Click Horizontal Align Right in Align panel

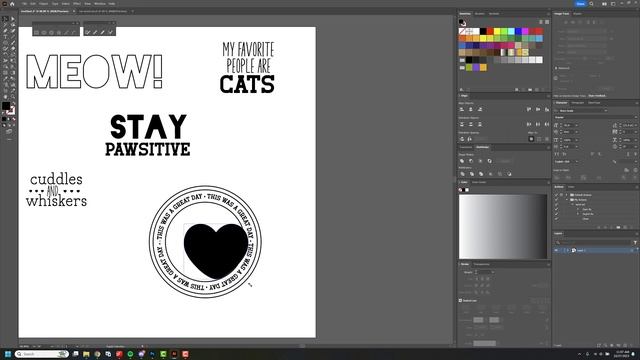[x=480, y=109]
